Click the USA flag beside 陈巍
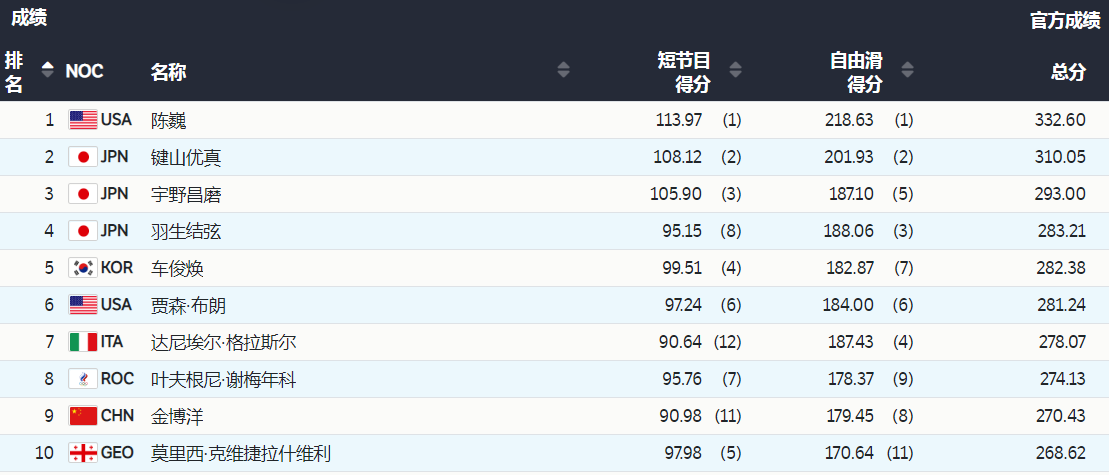The height and width of the screenshot is (475, 1109). [83, 120]
